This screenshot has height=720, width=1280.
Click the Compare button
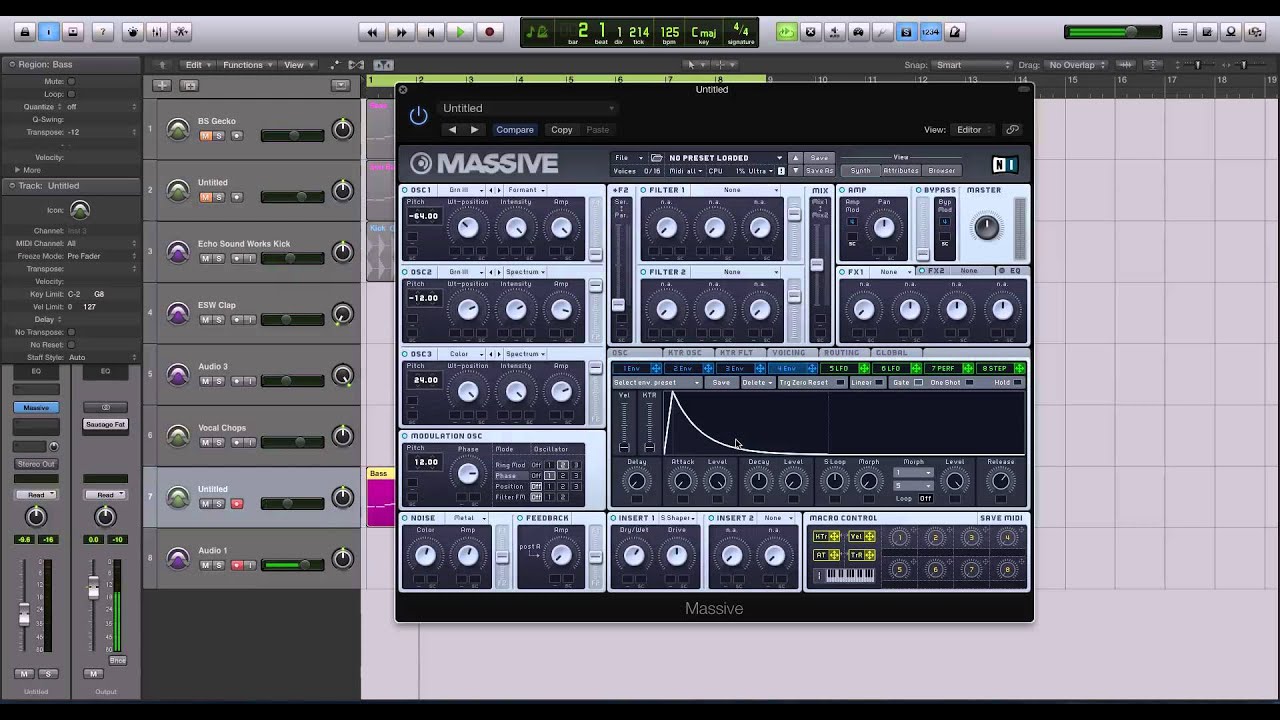515,129
